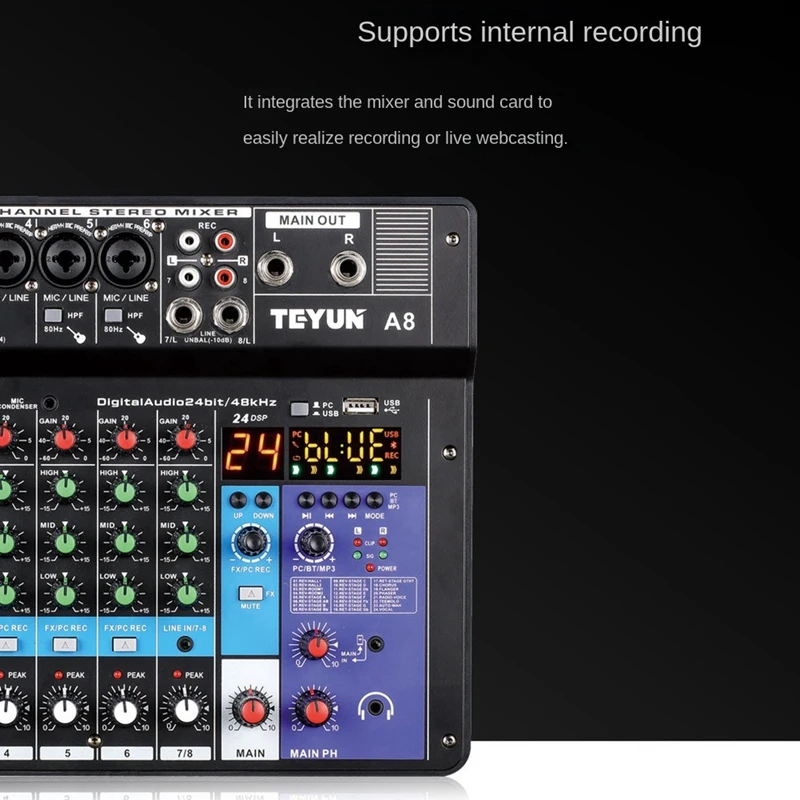Toggle channel 6 FX/PC REC button
This screenshot has width=800, height=800.
(x=124, y=645)
